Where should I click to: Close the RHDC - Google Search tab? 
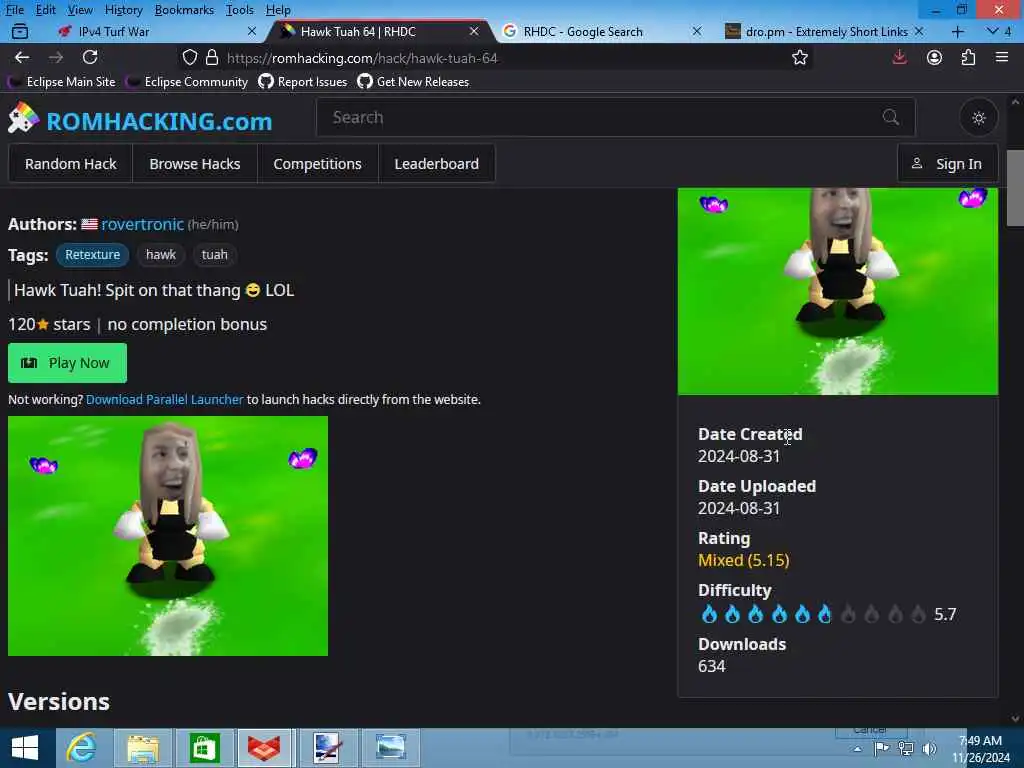tap(697, 31)
